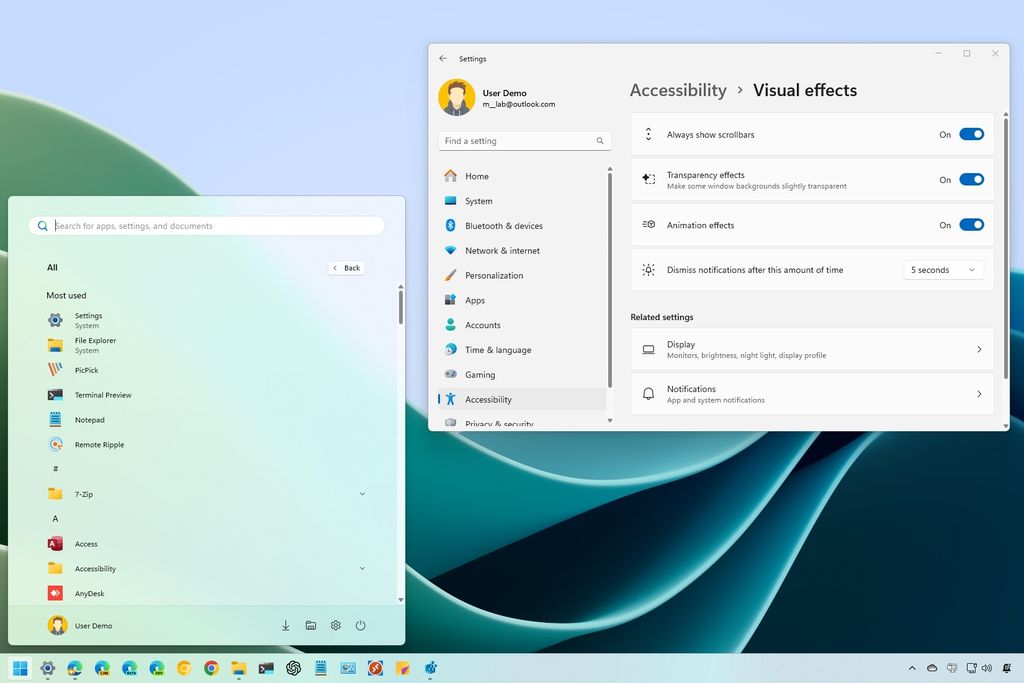1024x683 pixels.
Task: Click the Back button in Start menu
Action: point(346,267)
